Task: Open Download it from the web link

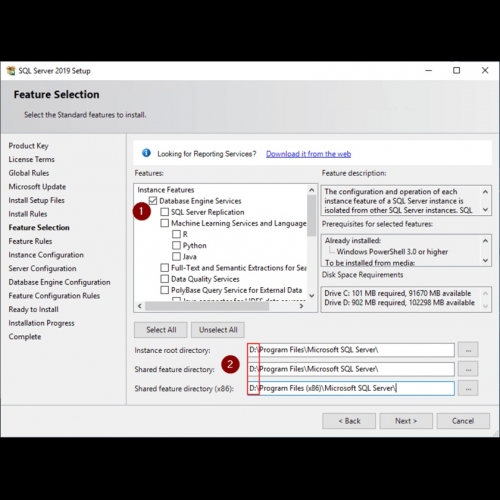Action: [x=308, y=154]
